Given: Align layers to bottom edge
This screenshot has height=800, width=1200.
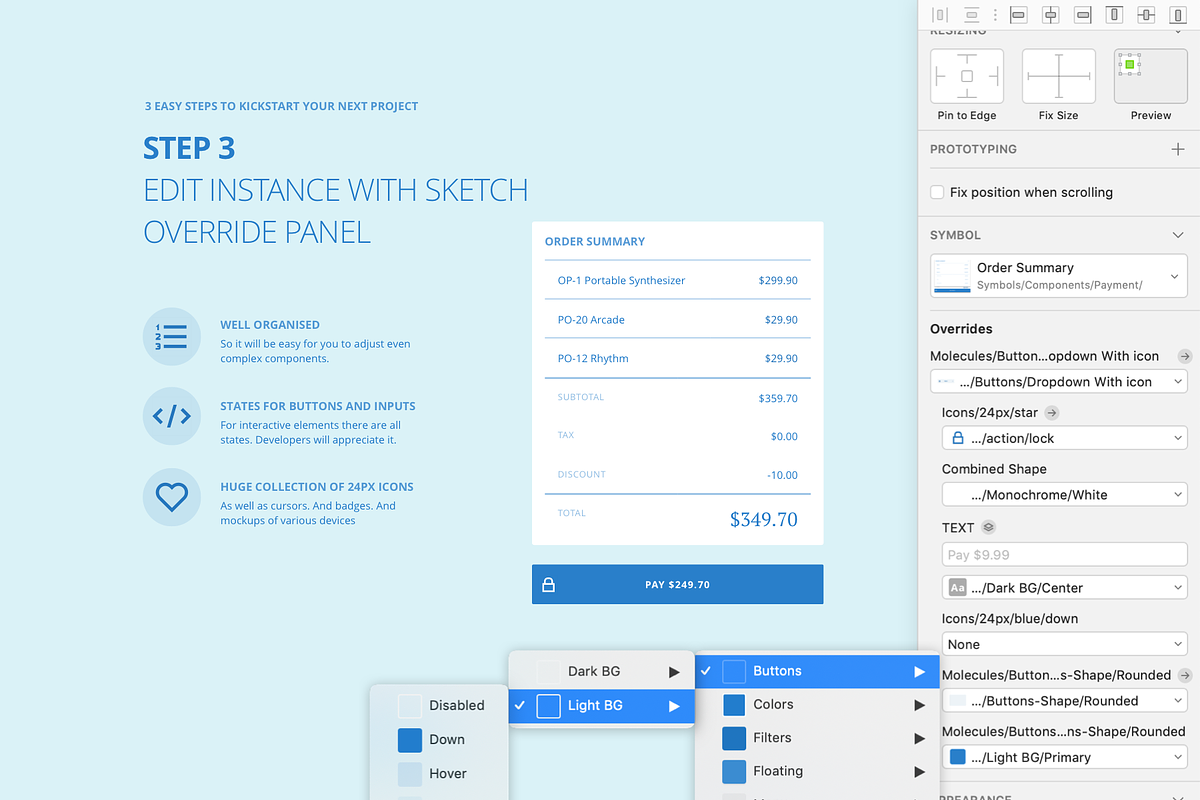Looking at the screenshot, I should (x=1178, y=15).
